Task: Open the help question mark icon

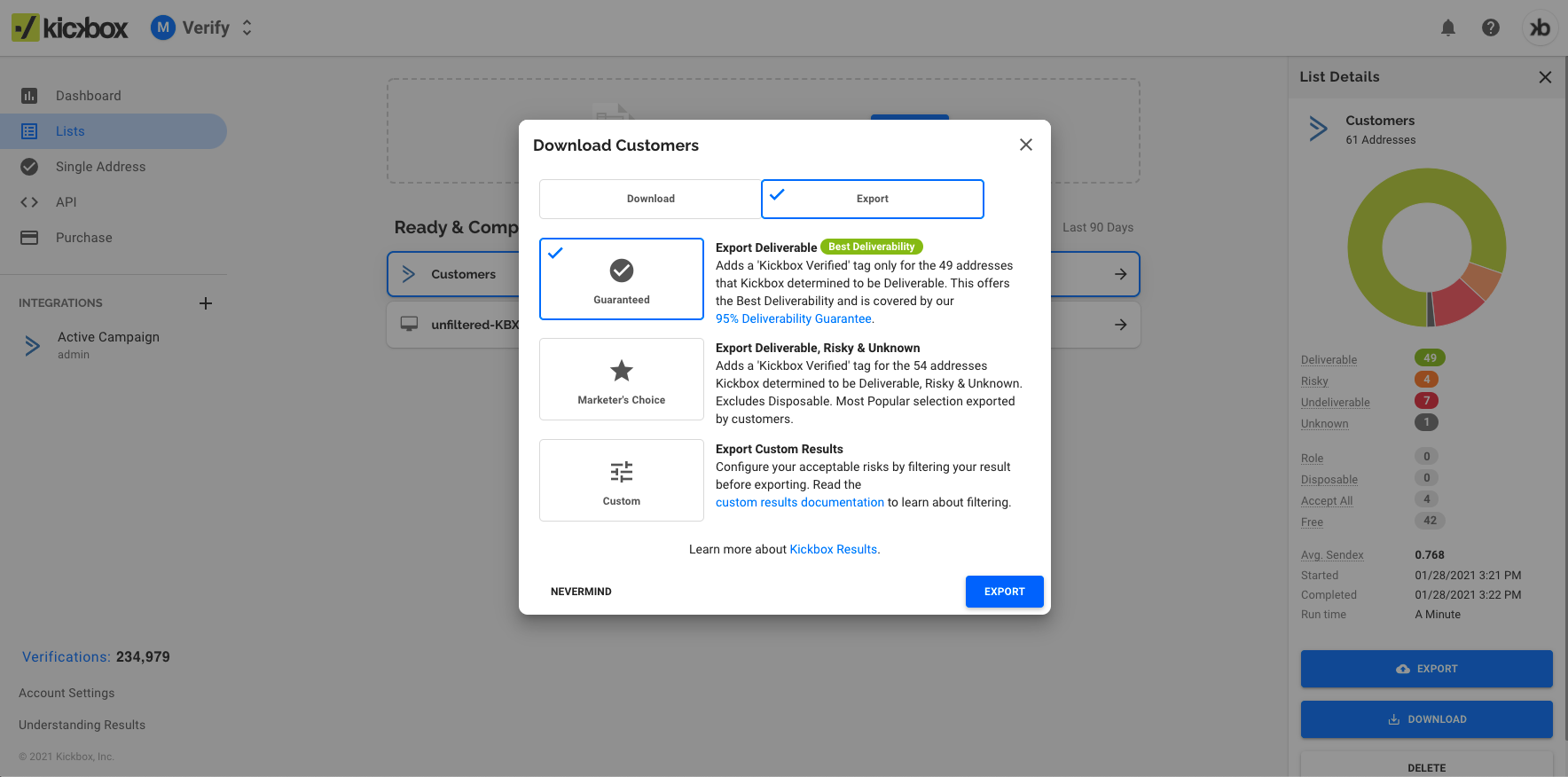Action: [1491, 27]
